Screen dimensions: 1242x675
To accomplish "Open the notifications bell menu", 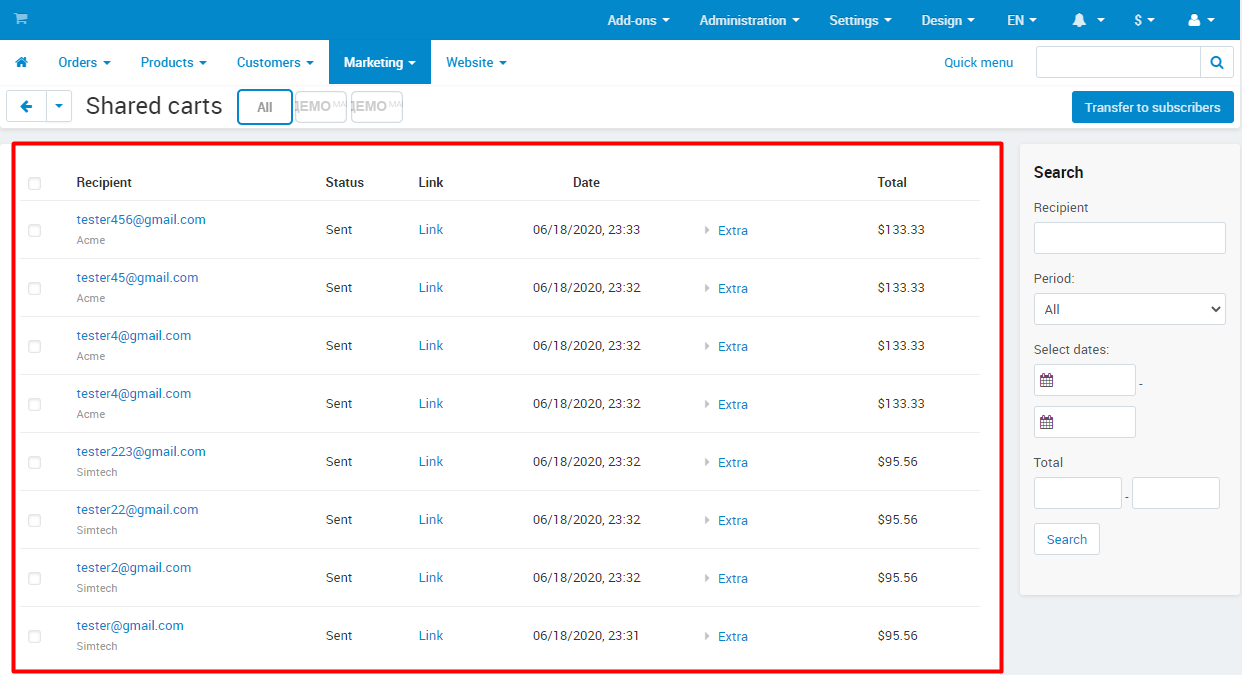I will pos(1088,20).
